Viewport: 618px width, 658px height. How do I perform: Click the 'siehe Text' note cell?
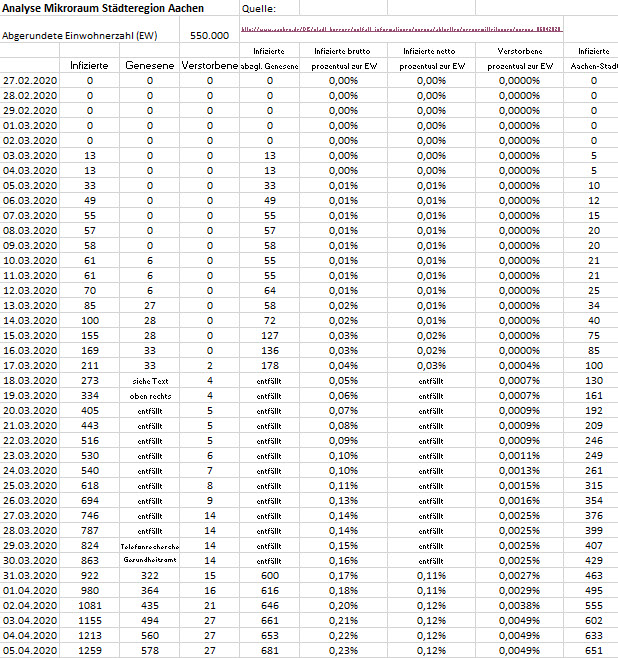point(150,381)
